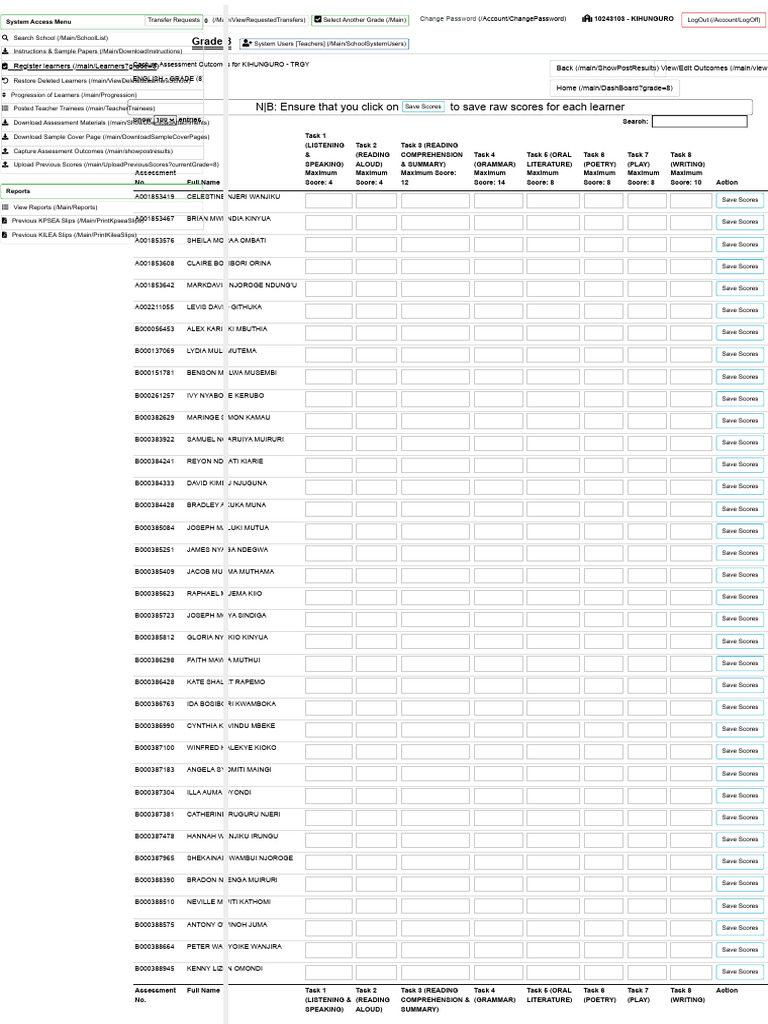Click the undo icon for Restore Deleted Learners
The image size is (768, 1024).
(5, 81)
